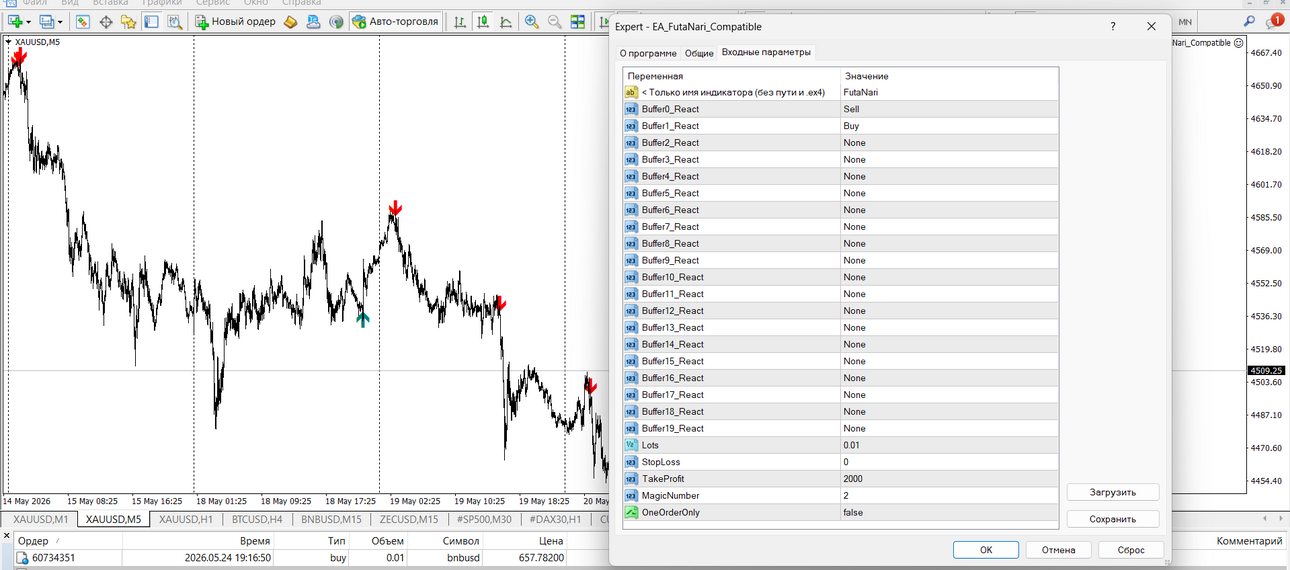Select the Buffer5_React value None
Image resolution: width=1290 pixels, height=570 pixels.
tap(948, 193)
